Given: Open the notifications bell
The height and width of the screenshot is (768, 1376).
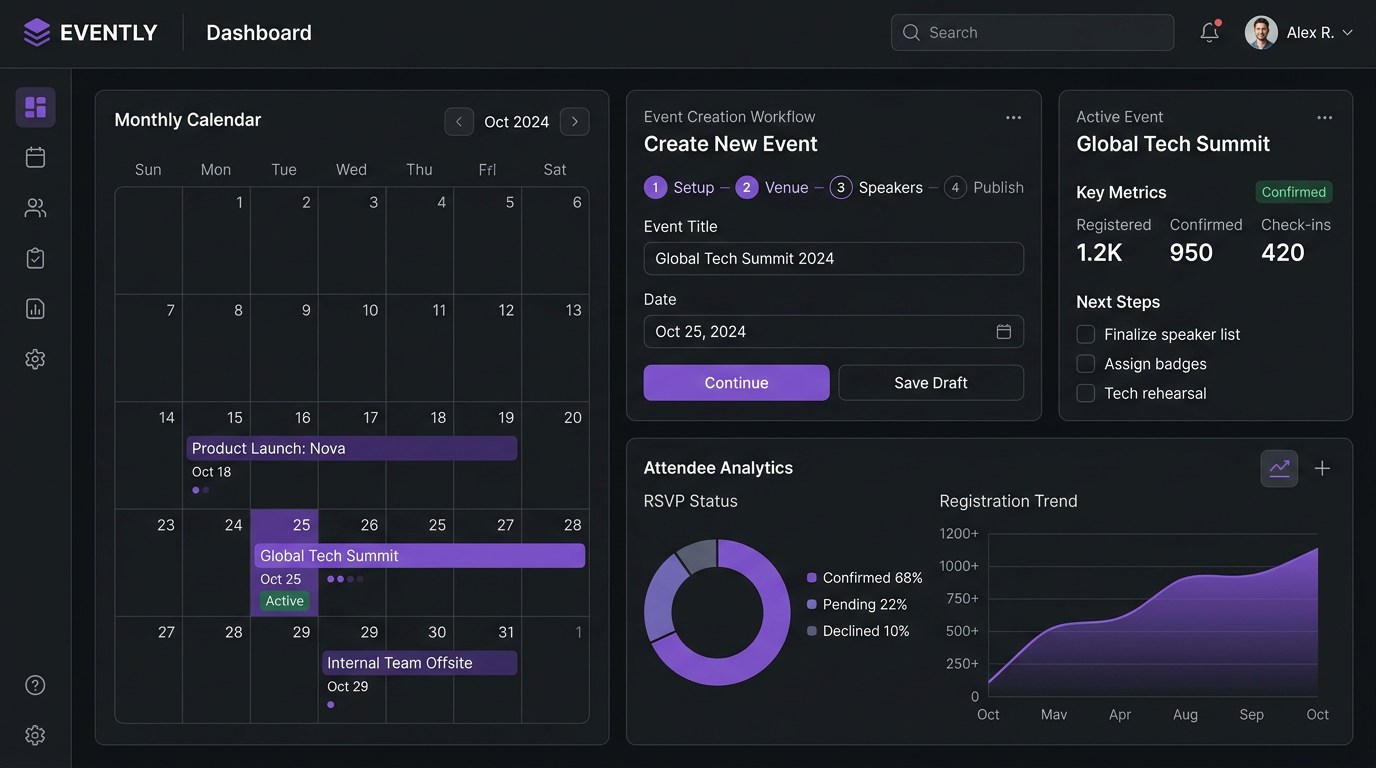Looking at the screenshot, I should point(1210,32).
